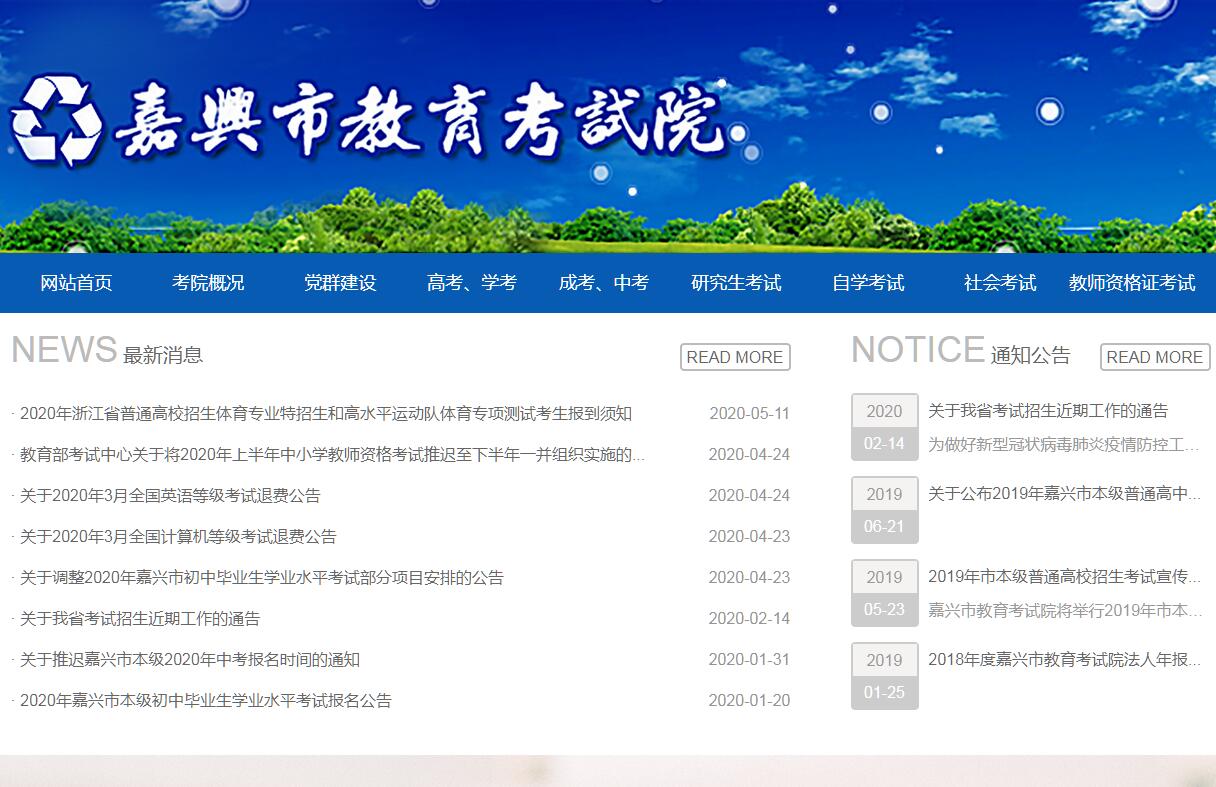Screen dimensions: 1216x787
Task: Click the 2020 02-14 notice date badge
Action: pyautogui.click(x=884, y=427)
